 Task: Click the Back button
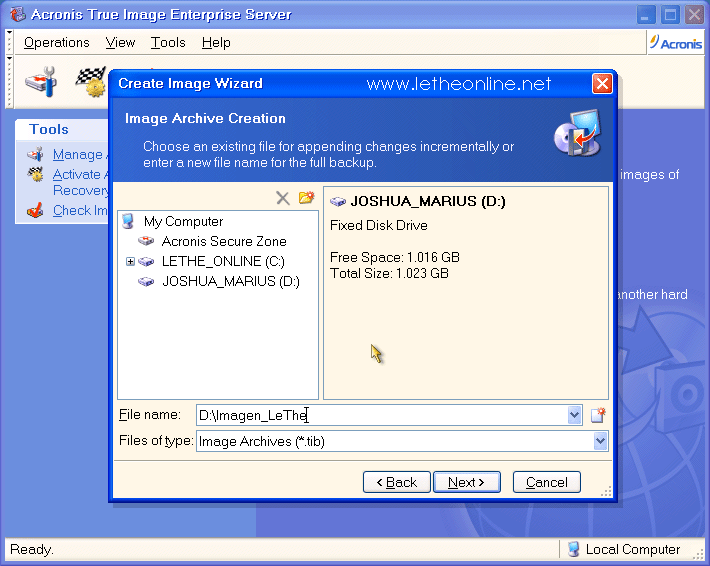(396, 482)
